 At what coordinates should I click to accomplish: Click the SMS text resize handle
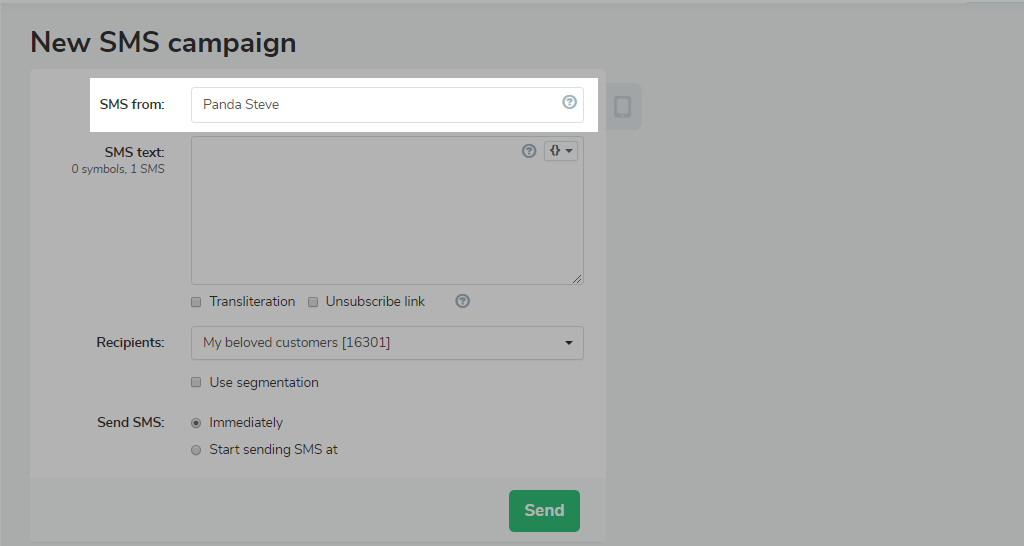(x=577, y=279)
